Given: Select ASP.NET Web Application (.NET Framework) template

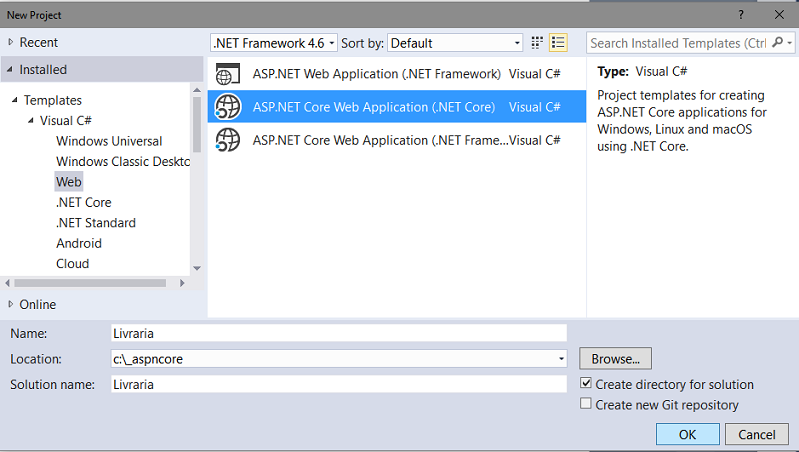Looking at the screenshot, I should tap(396, 74).
